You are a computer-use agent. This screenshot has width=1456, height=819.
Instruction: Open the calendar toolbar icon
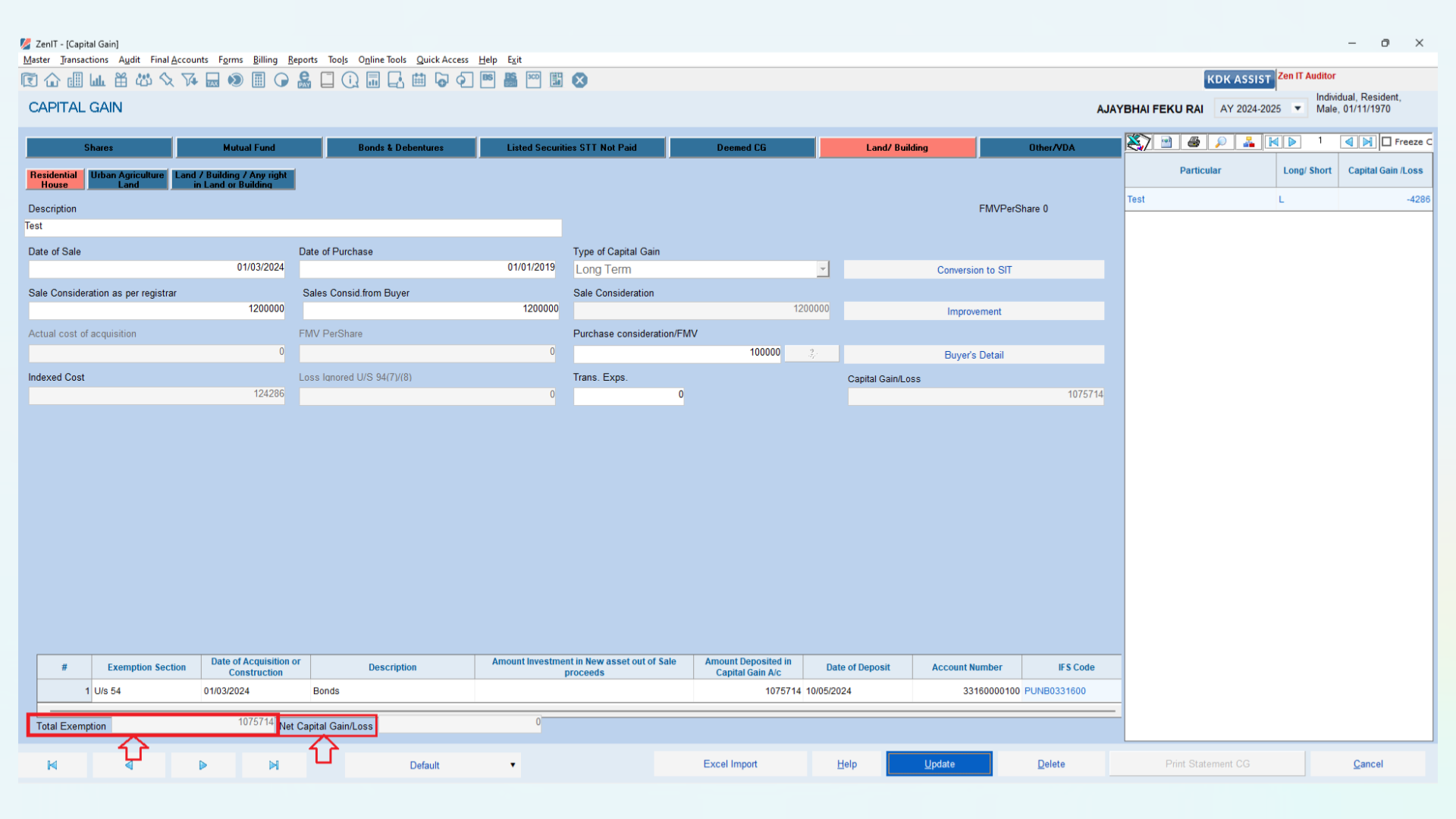pyautogui.click(x=419, y=80)
